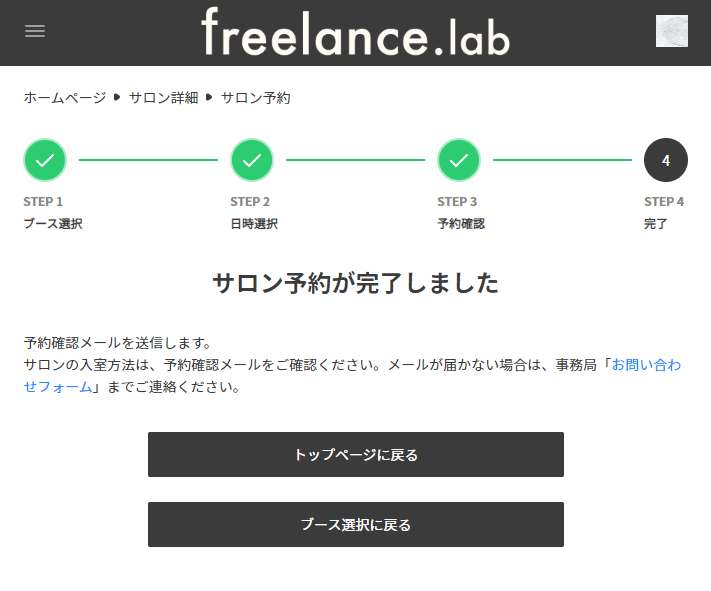Screen dimensions: 711x591
Task: Go to ホームページ breadcrumb
Action: coord(64,98)
